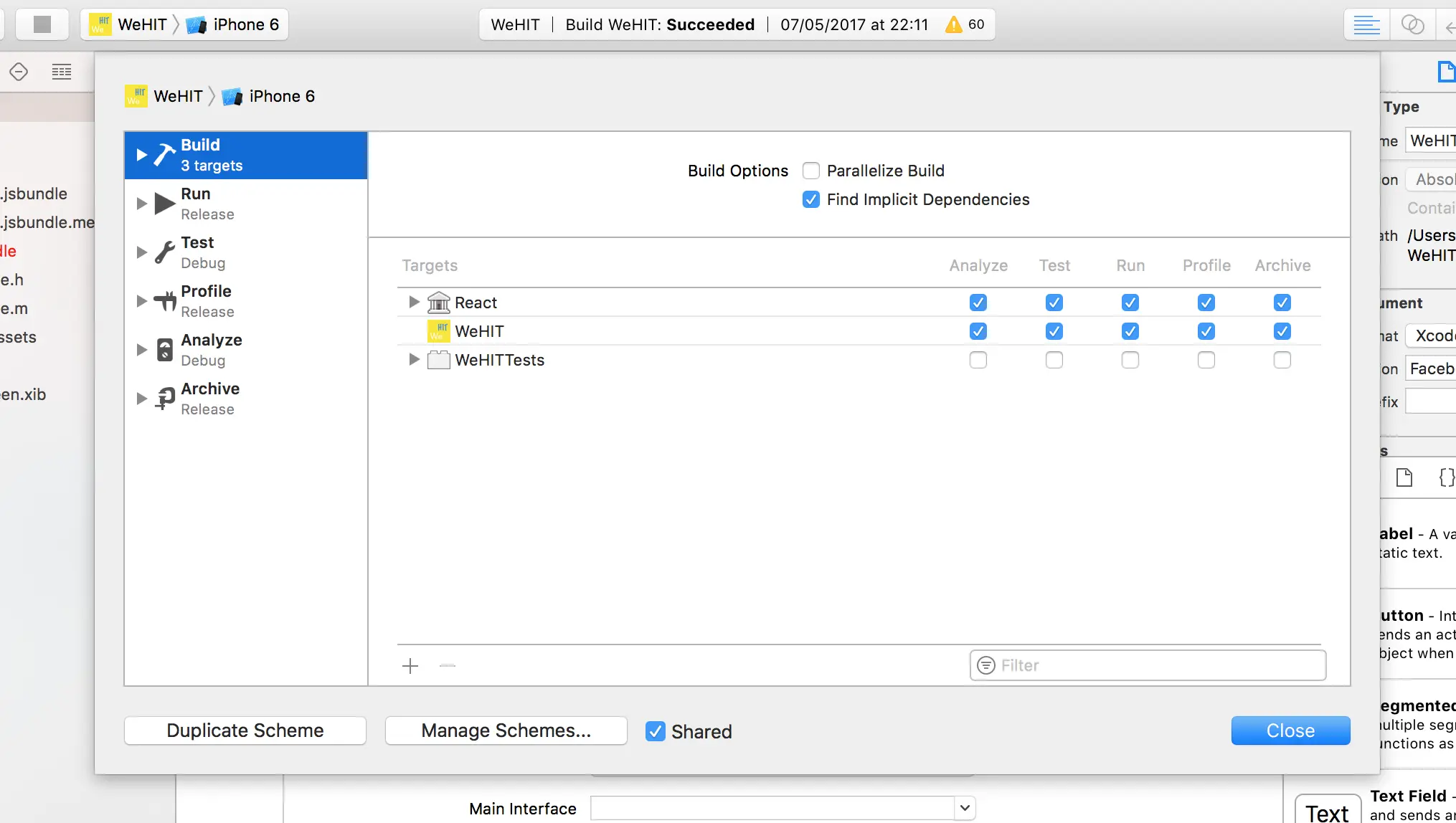The width and height of the screenshot is (1456, 823).
Task: Select the Build 3 targets action
Action: point(246,155)
